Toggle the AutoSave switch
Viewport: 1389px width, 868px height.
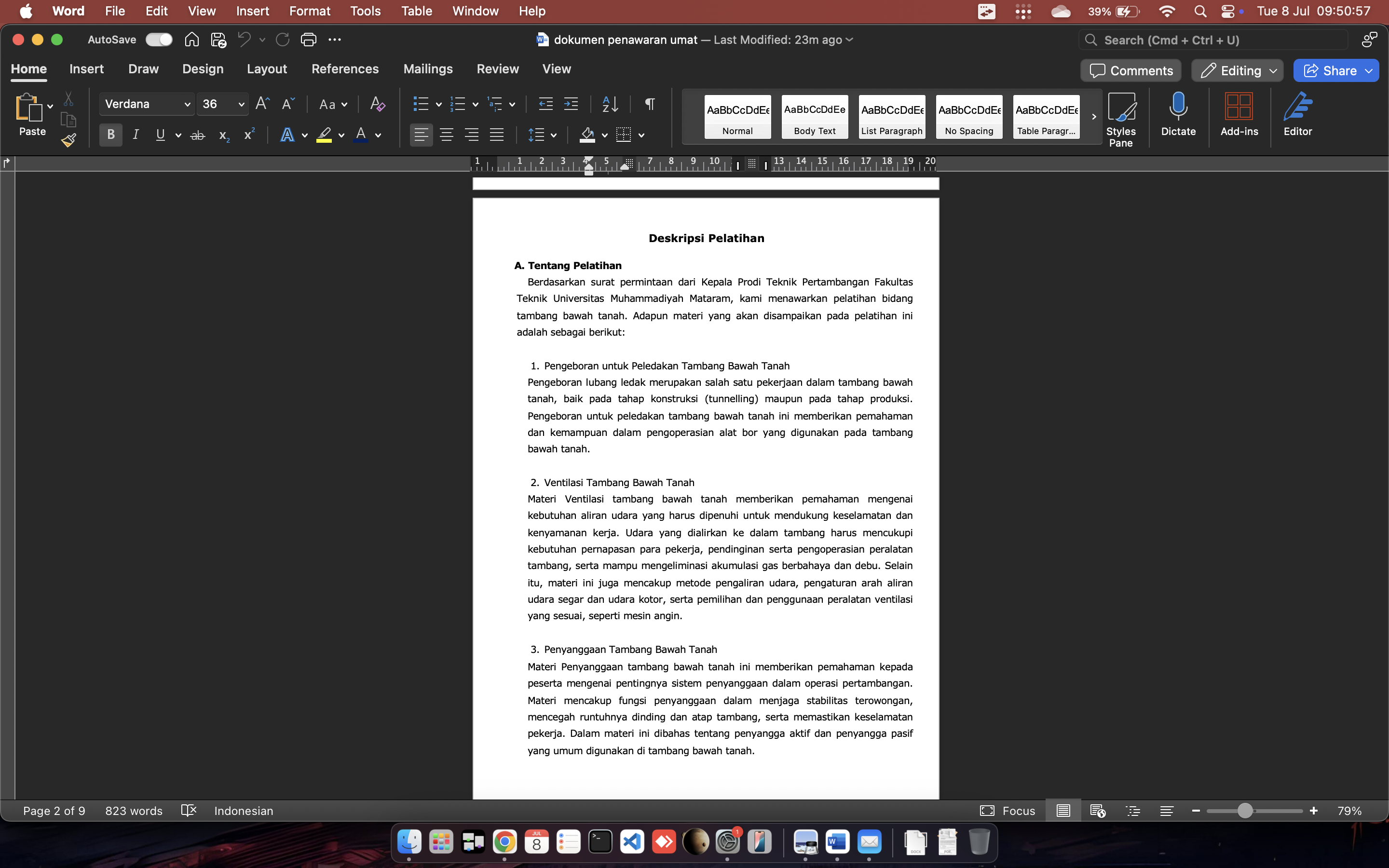click(159, 40)
